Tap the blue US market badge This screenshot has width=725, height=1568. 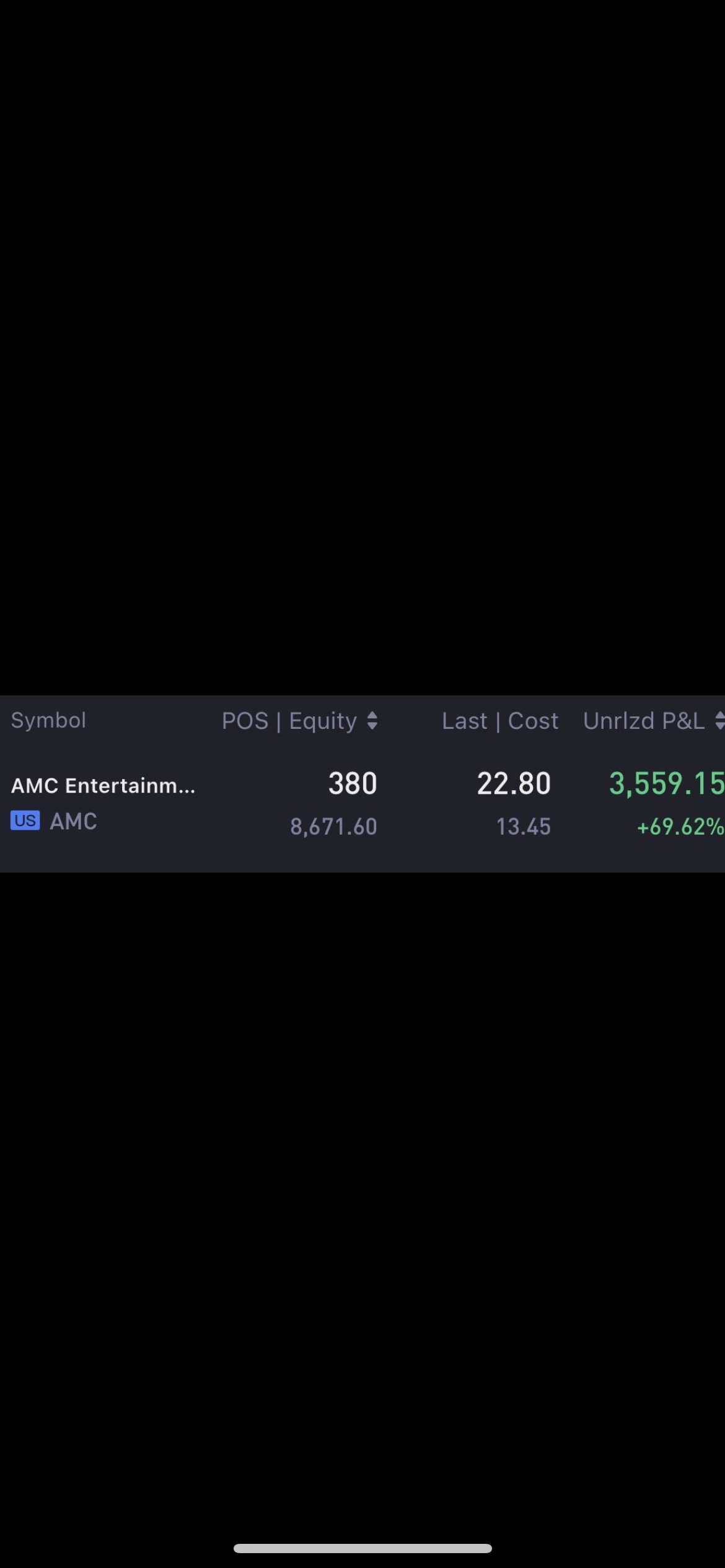[x=25, y=821]
